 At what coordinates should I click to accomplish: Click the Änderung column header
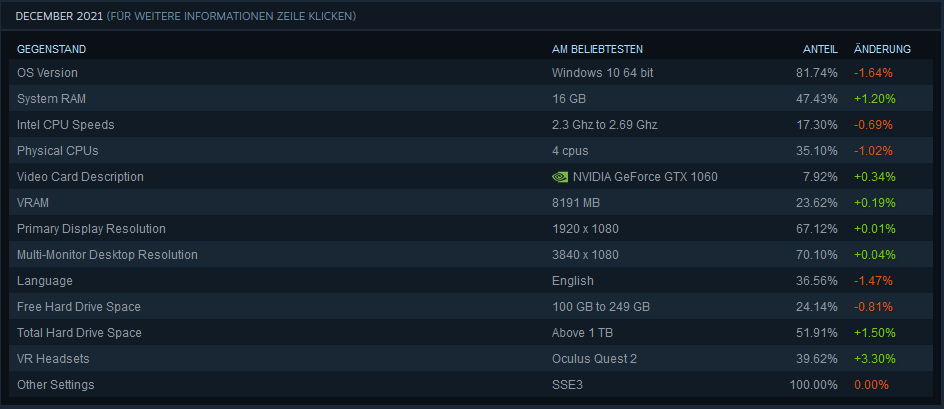click(x=882, y=49)
